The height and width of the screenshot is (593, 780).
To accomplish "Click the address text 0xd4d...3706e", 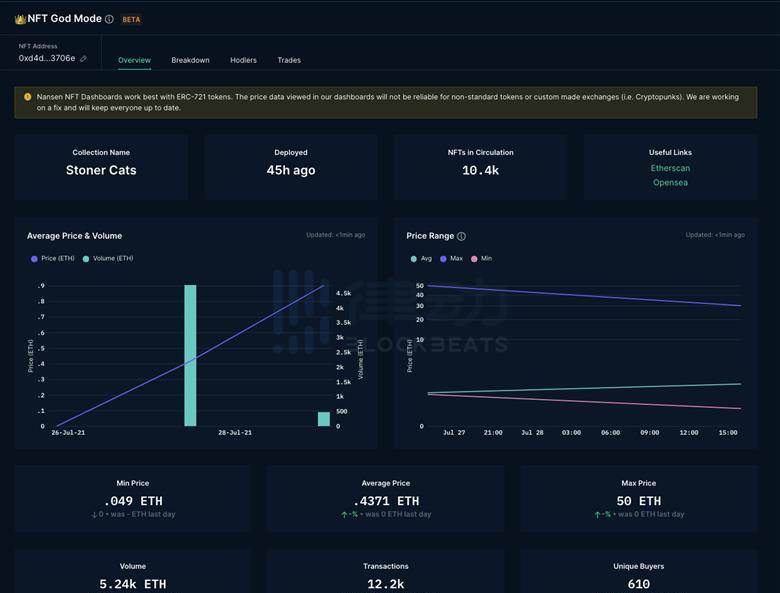I will tap(47, 58).
